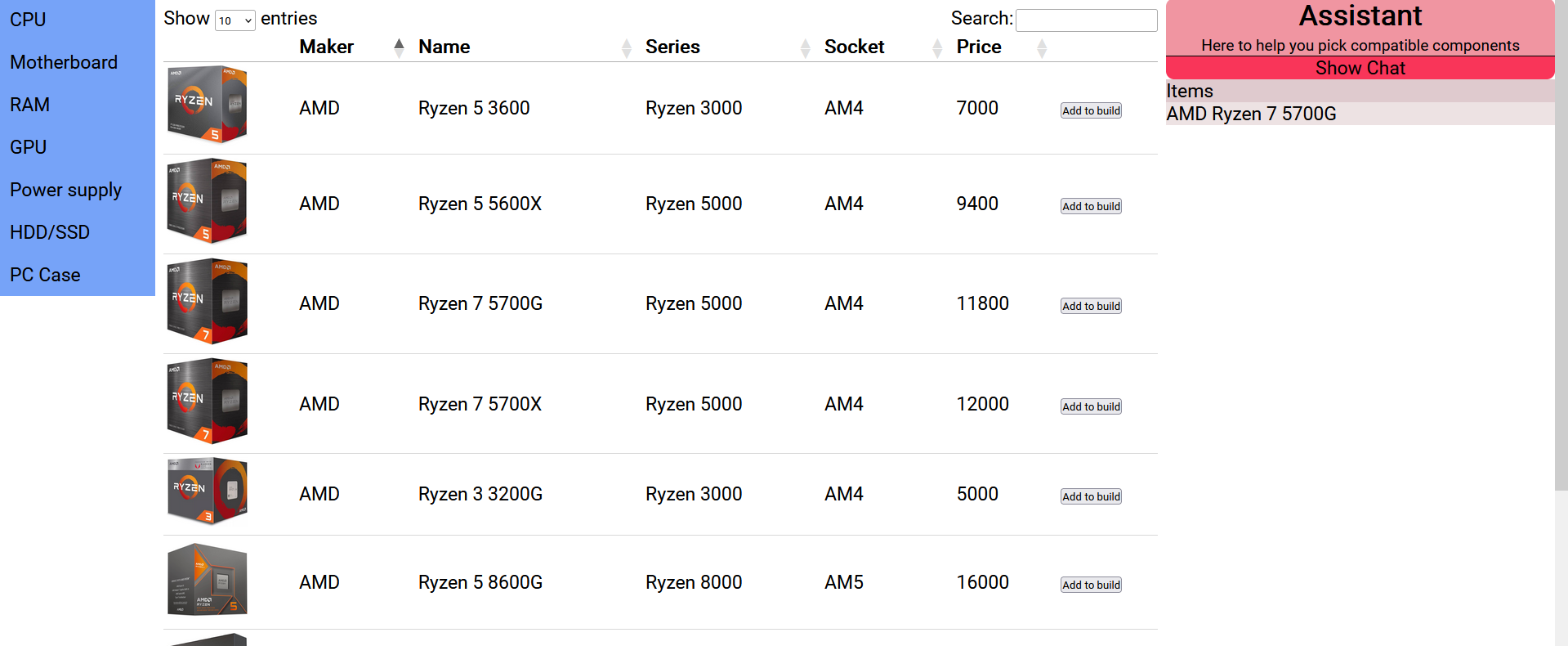
Task: Sort table by Socket column
Action: (883, 47)
